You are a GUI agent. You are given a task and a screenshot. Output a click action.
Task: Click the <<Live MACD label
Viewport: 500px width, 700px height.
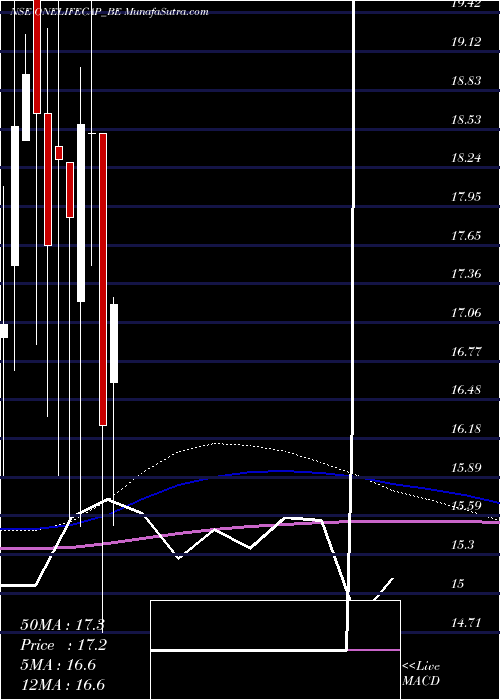point(421,674)
